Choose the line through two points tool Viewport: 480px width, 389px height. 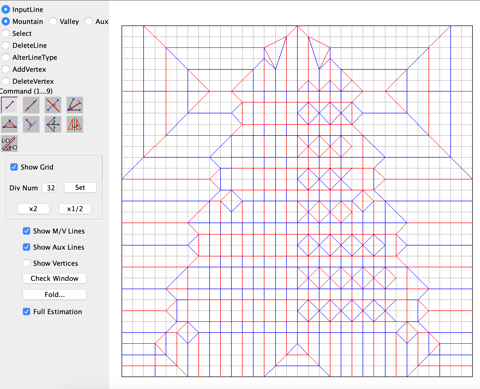tap(31, 105)
